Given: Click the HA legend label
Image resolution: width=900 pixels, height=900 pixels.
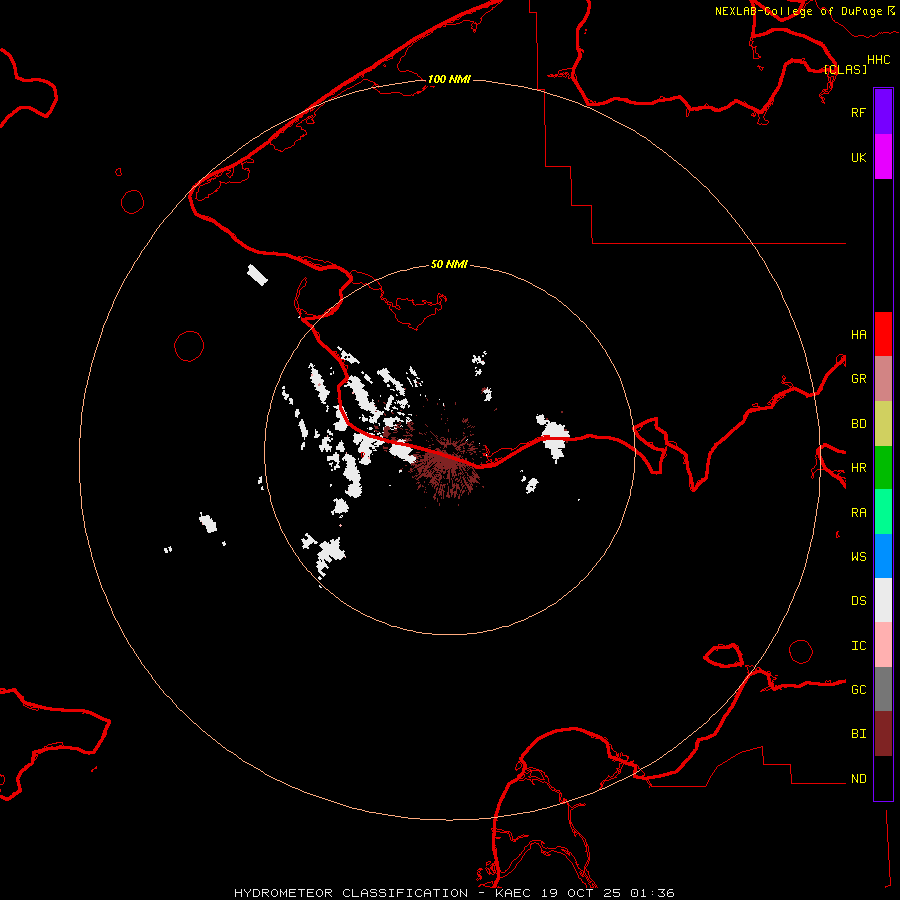Looking at the screenshot, I should (x=858, y=334).
